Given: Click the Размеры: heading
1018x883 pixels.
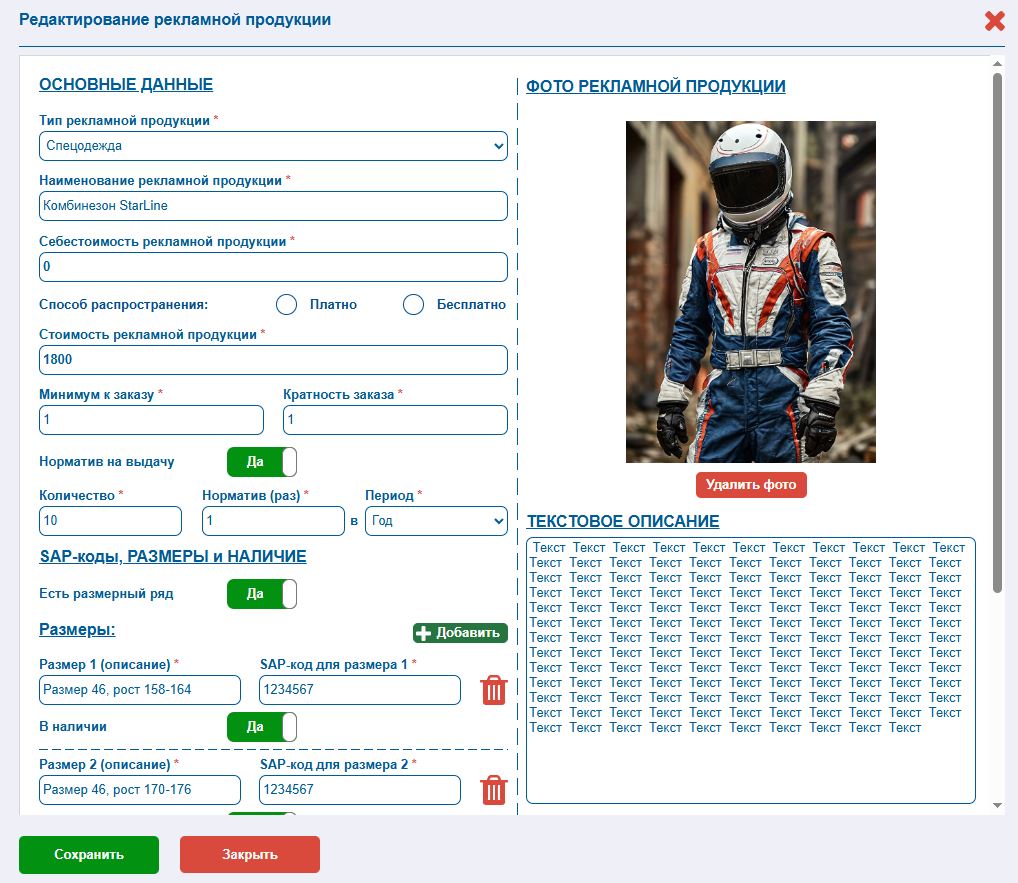Looking at the screenshot, I should (x=77, y=629).
